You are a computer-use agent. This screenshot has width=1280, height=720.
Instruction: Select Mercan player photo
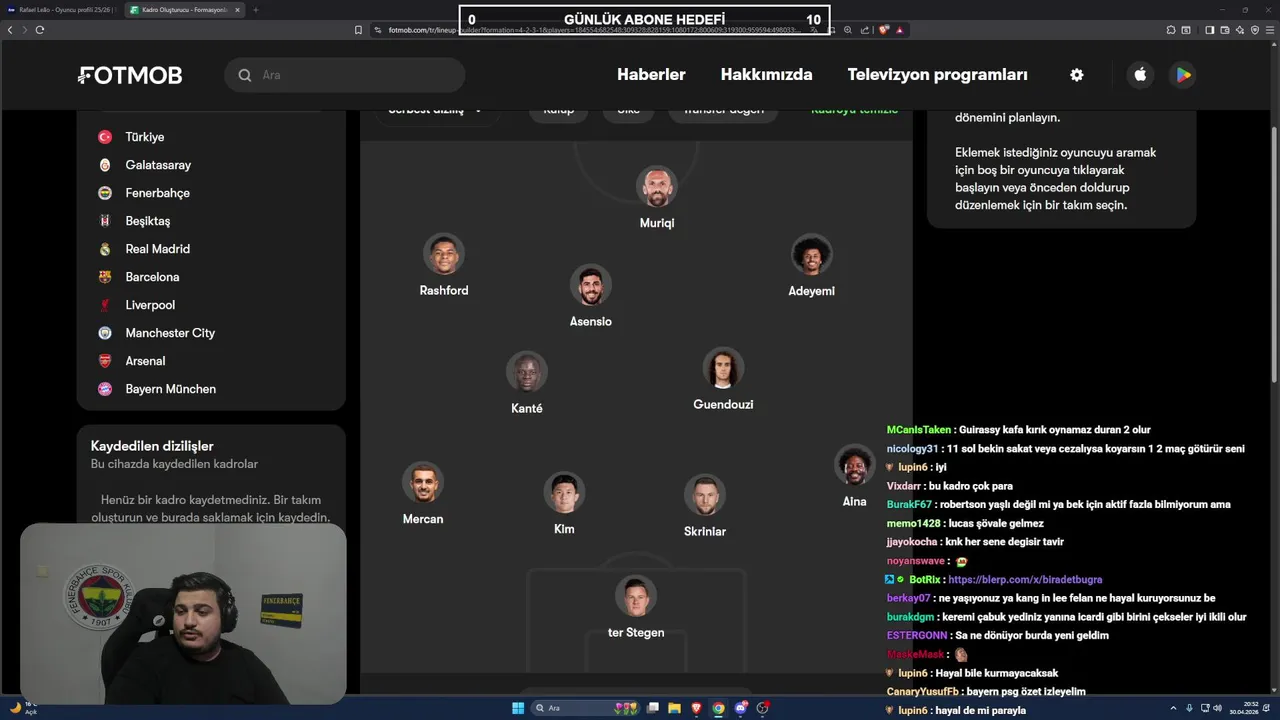point(423,482)
